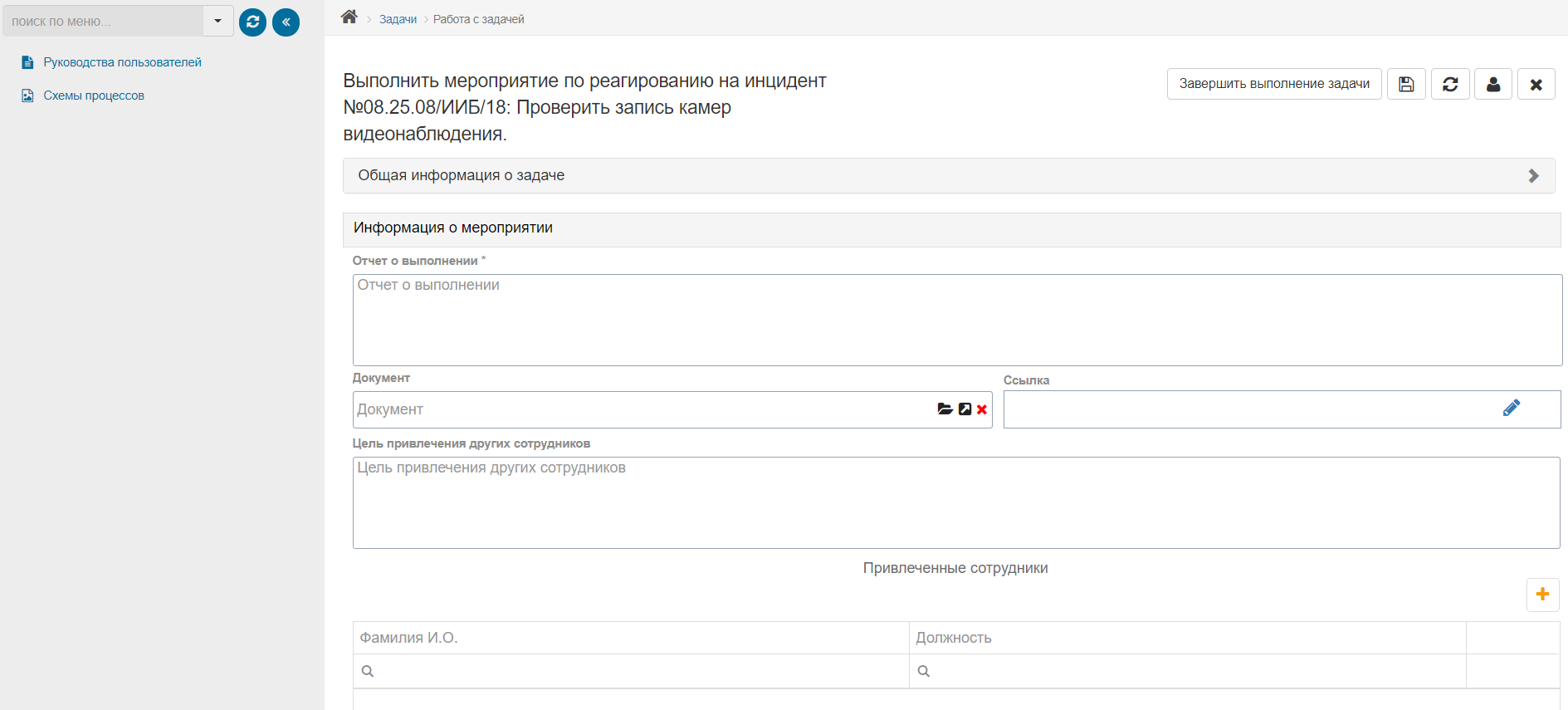The width and height of the screenshot is (1568, 710).
Task: Go to Задачи breadcrumb link
Action: [x=398, y=19]
